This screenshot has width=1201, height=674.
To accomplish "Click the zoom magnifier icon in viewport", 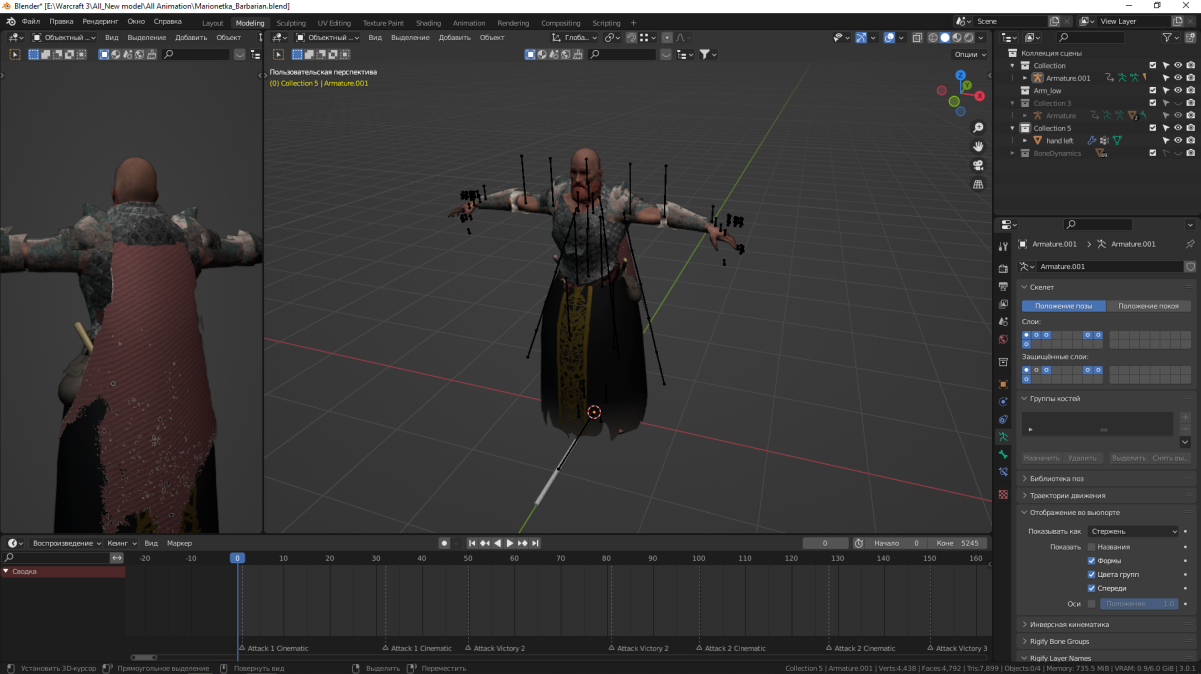I will [x=978, y=128].
